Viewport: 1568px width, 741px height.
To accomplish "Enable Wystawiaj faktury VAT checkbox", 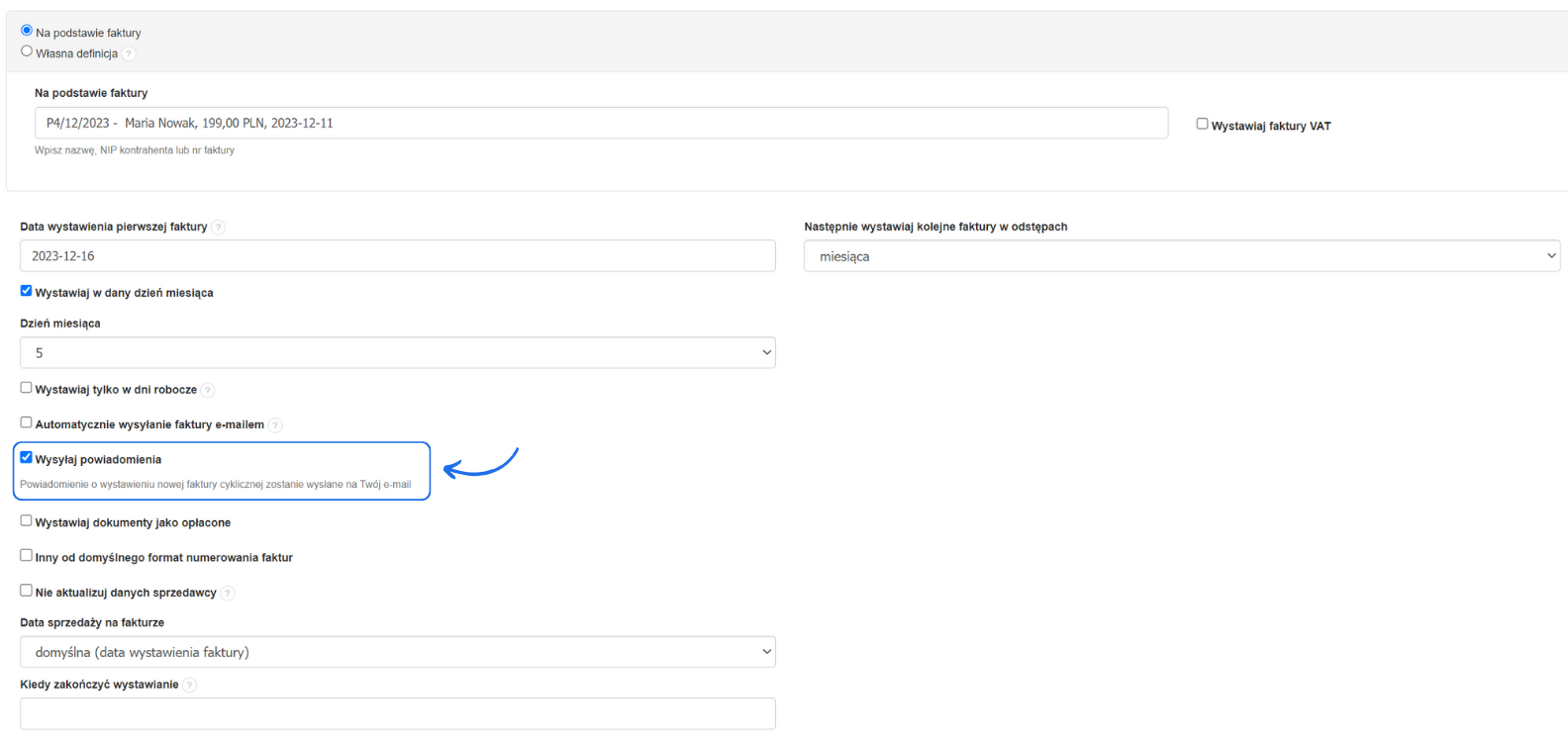I will 1202,124.
